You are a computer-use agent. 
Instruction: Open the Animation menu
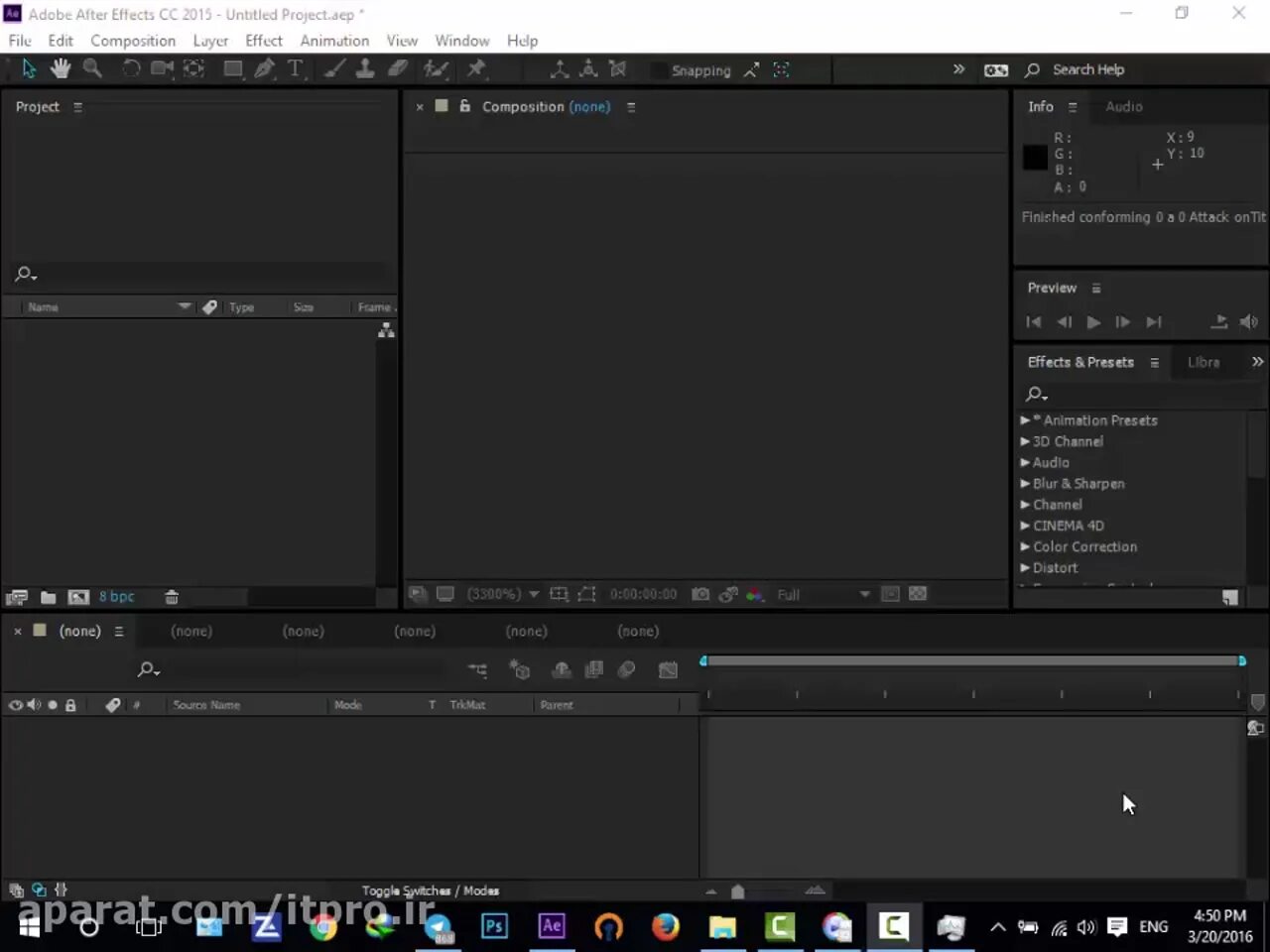click(x=334, y=41)
